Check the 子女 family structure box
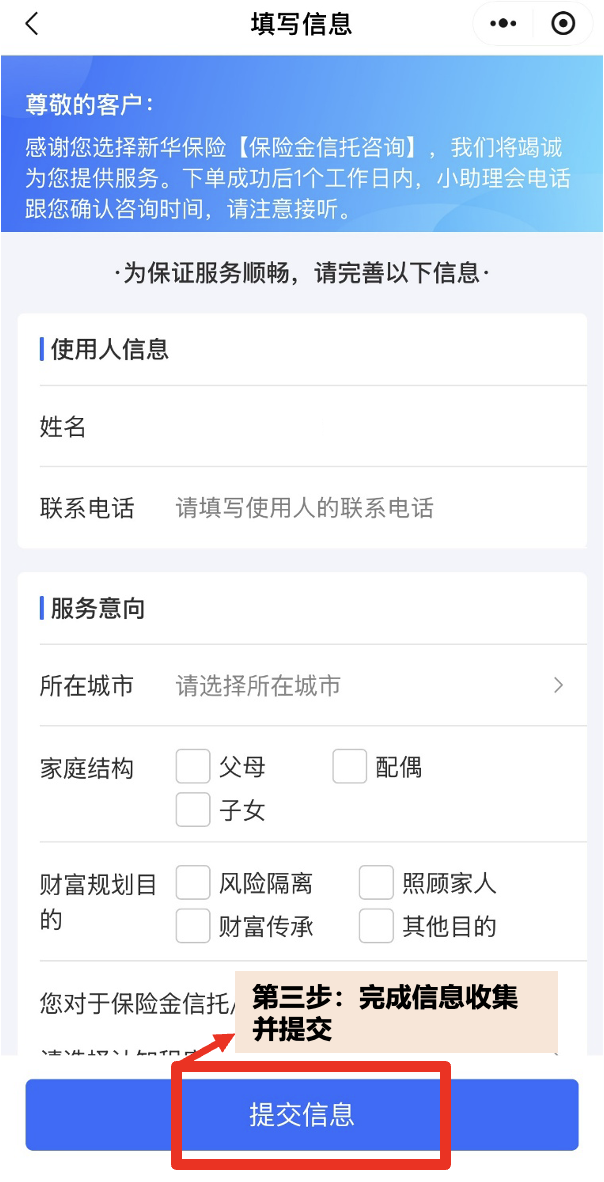 pos(193,810)
